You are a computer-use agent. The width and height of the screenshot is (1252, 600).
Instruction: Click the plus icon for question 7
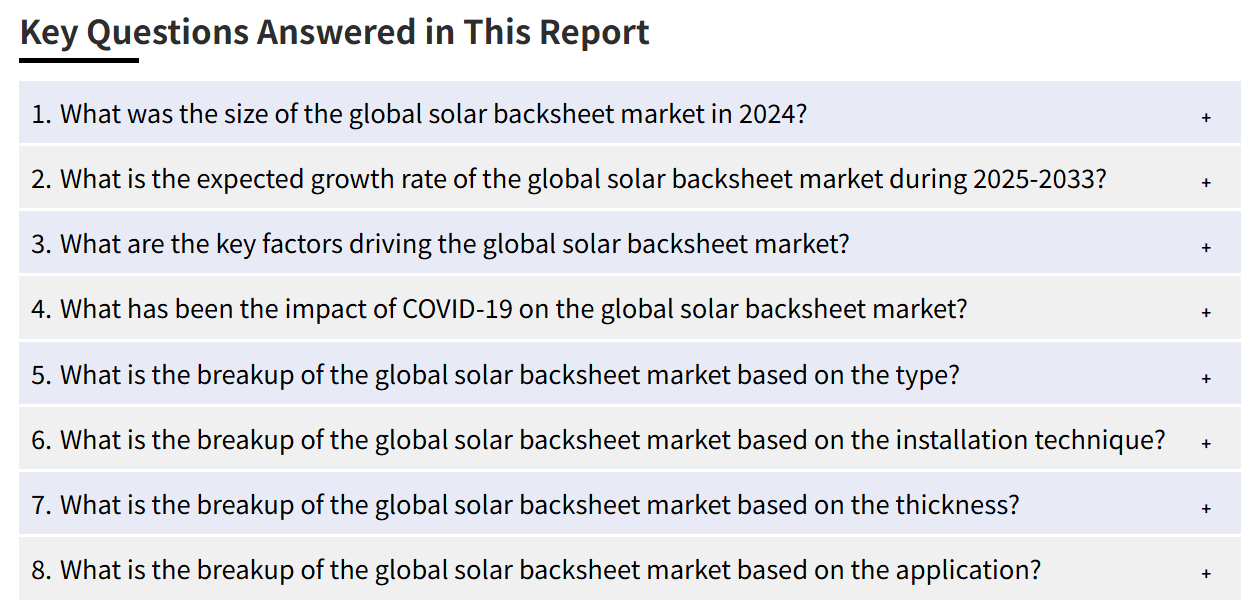pos(1206,508)
